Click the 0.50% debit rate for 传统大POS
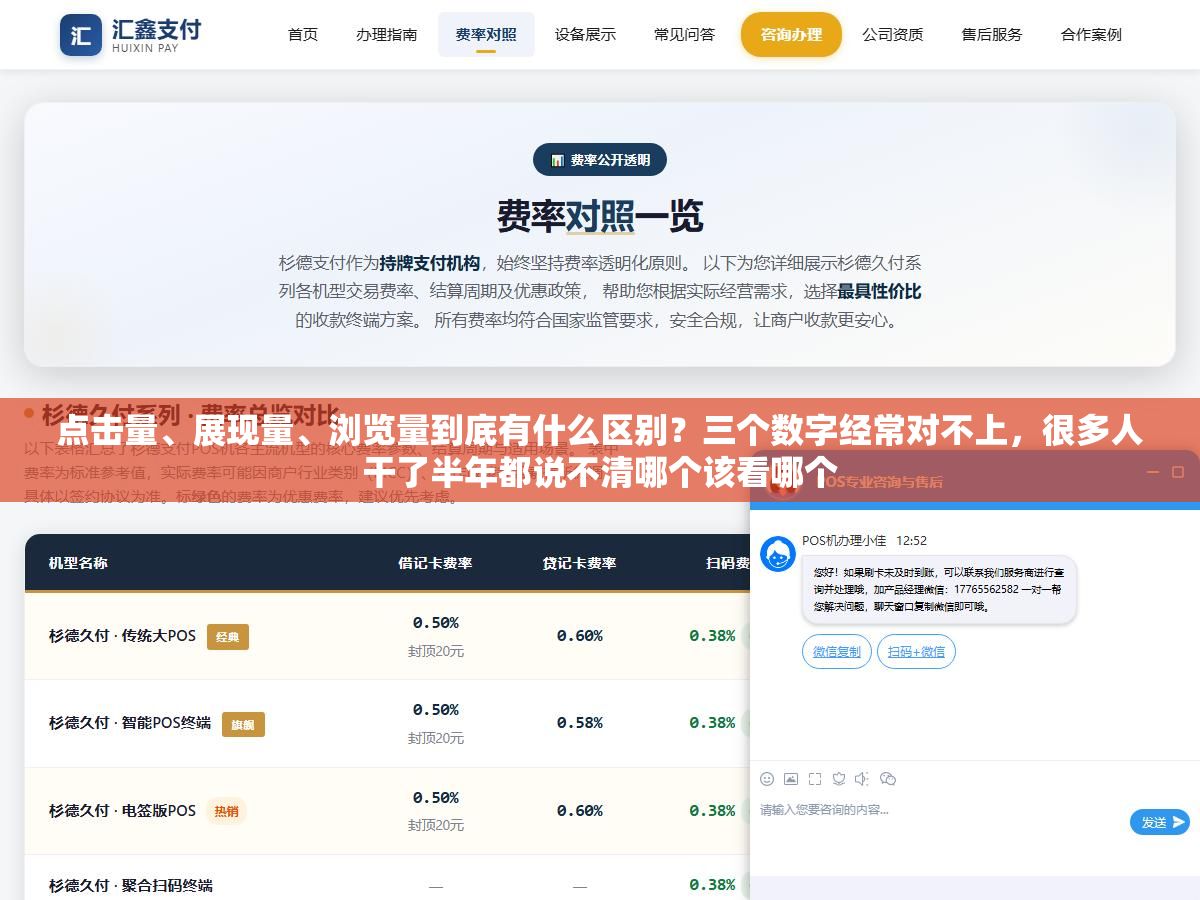 pos(436,623)
